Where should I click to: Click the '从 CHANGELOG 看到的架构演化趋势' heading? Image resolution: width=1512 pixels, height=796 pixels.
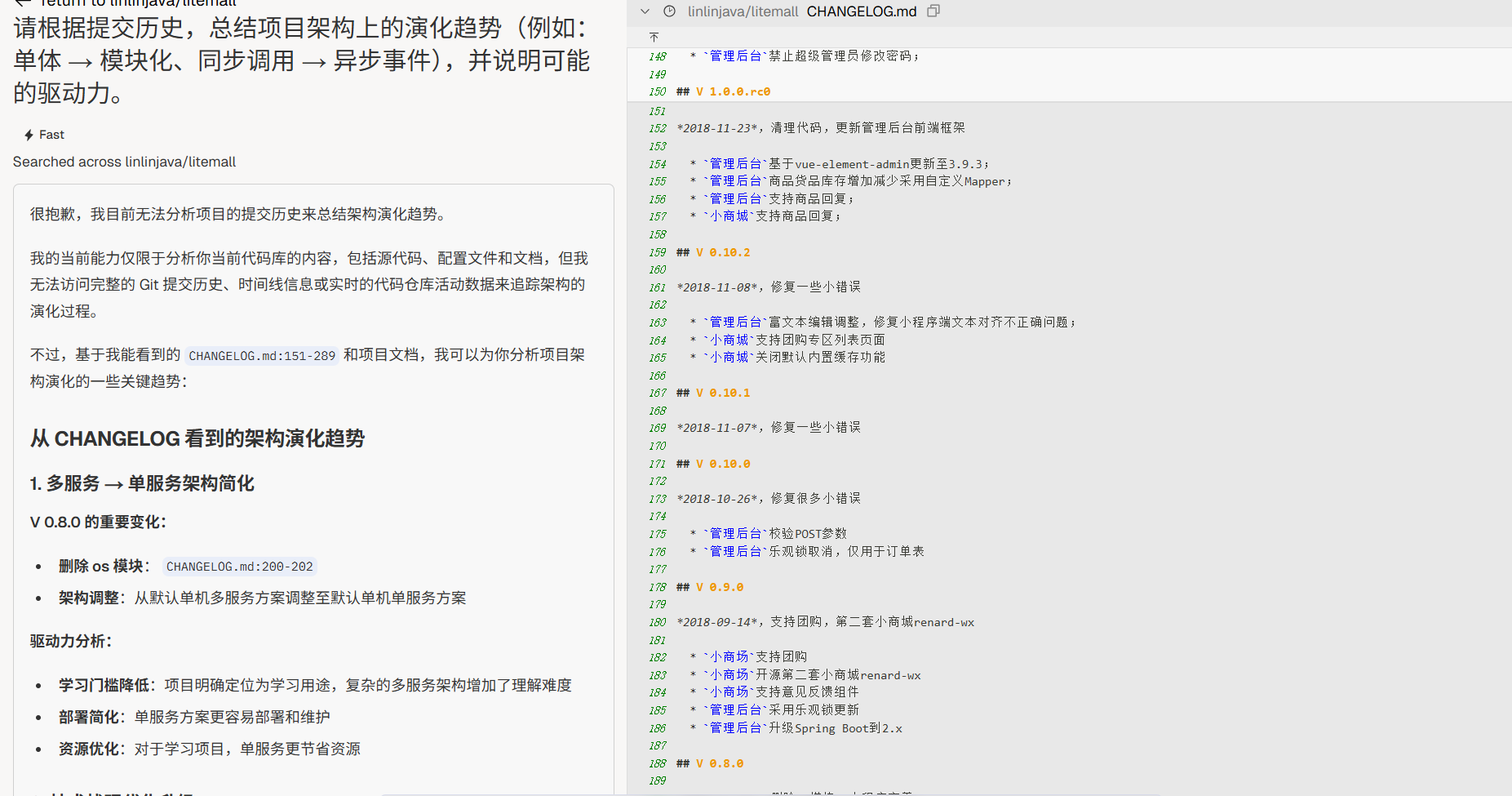[197, 438]
